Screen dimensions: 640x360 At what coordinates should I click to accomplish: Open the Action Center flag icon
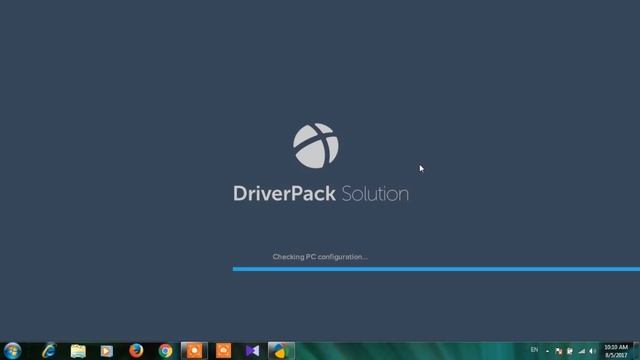558,351
